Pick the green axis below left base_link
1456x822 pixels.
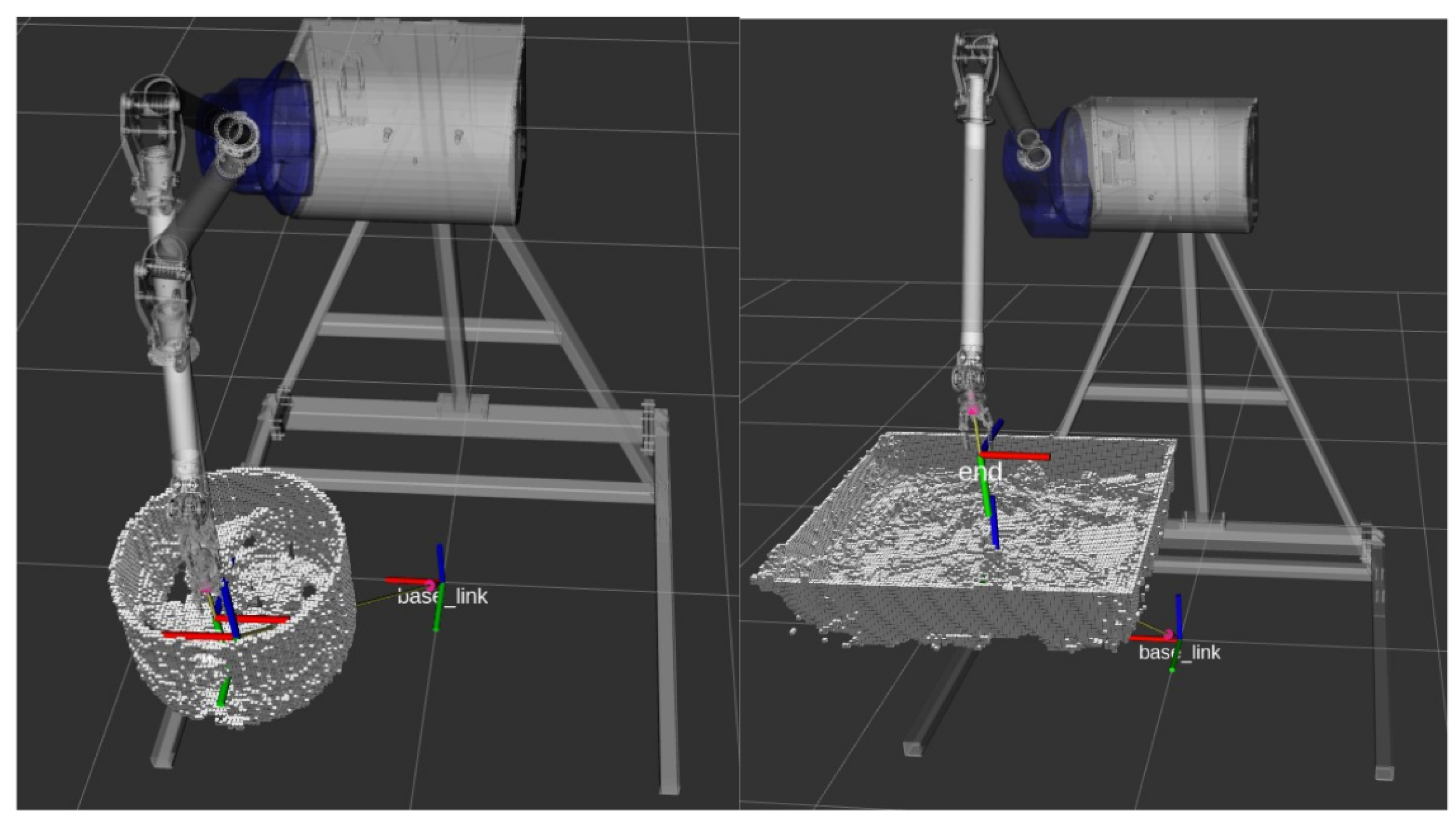(x=437, y=615)
